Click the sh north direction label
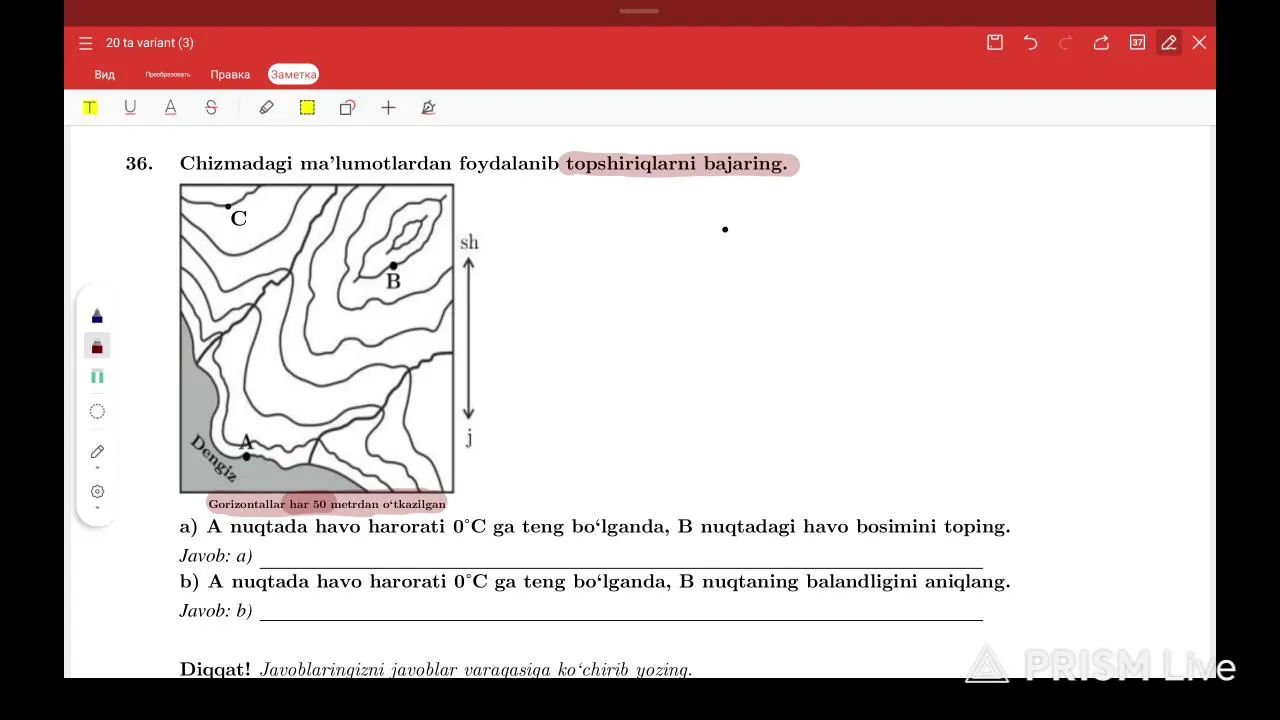 click(x=469, y=242)
